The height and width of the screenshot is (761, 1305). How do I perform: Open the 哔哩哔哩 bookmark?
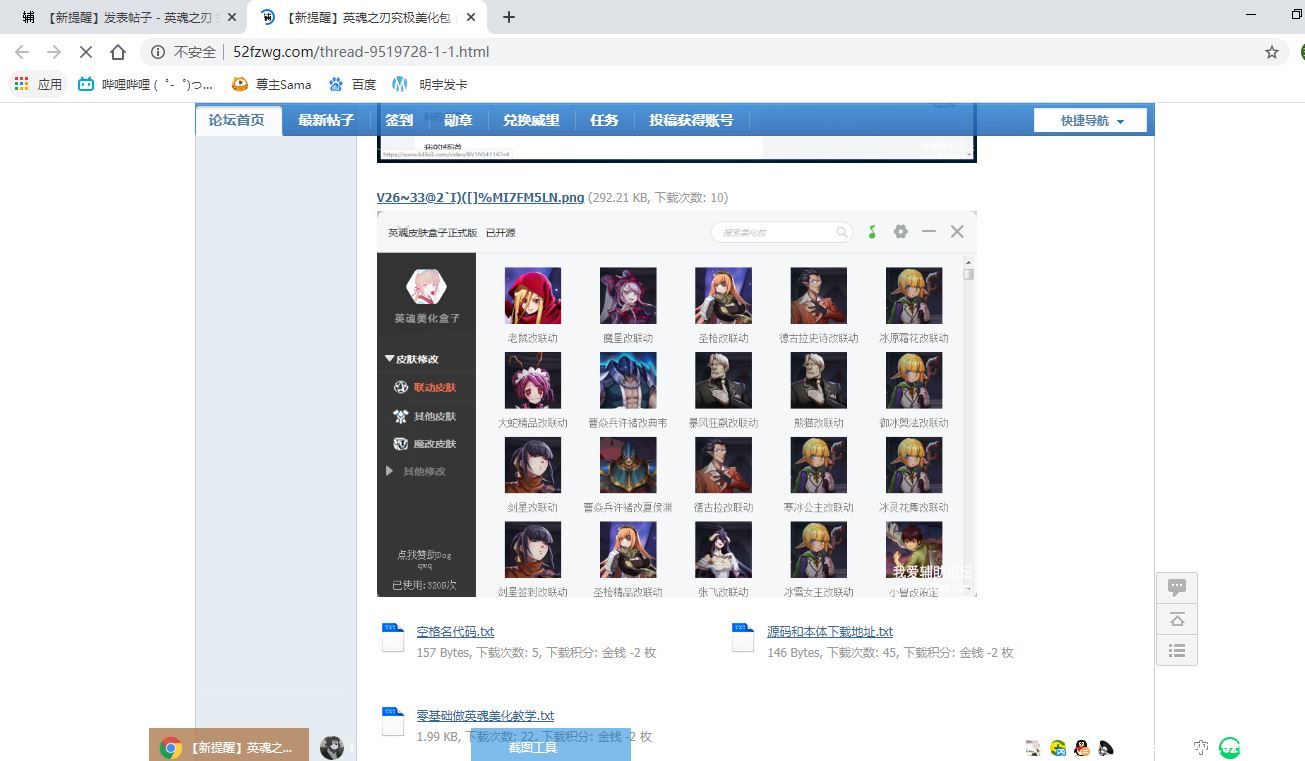click(145, 84)
